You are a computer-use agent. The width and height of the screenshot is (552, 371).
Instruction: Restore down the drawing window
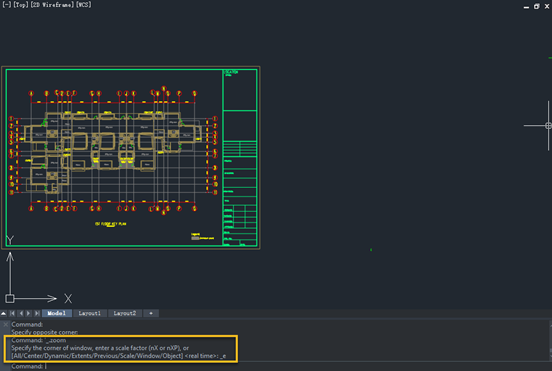(x=537, y=6)
